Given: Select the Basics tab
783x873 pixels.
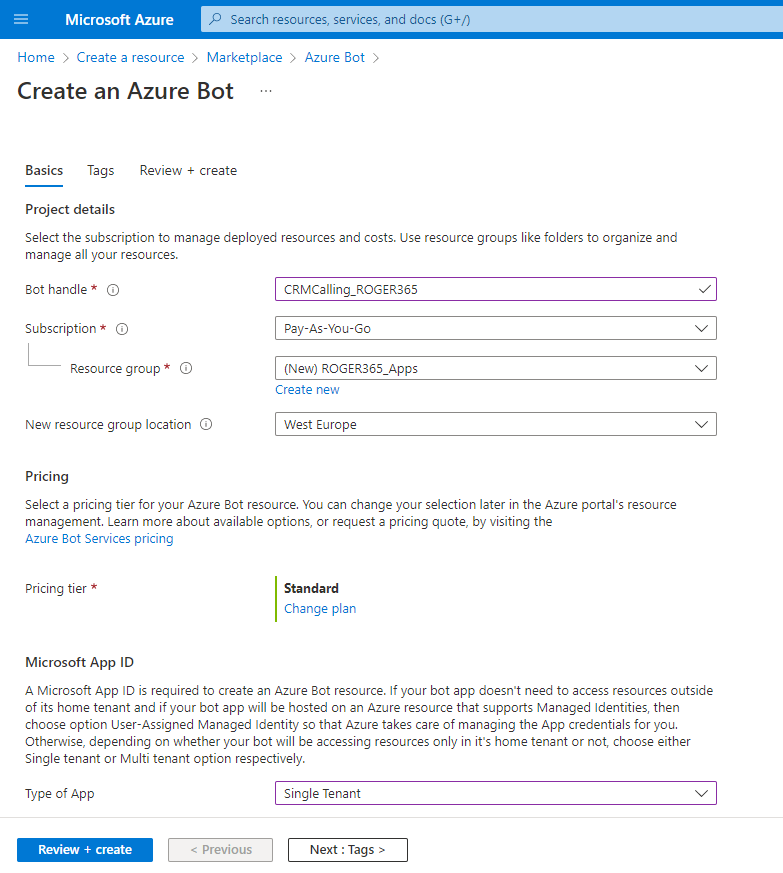Looking at the screenshot, I should (44, 171).
